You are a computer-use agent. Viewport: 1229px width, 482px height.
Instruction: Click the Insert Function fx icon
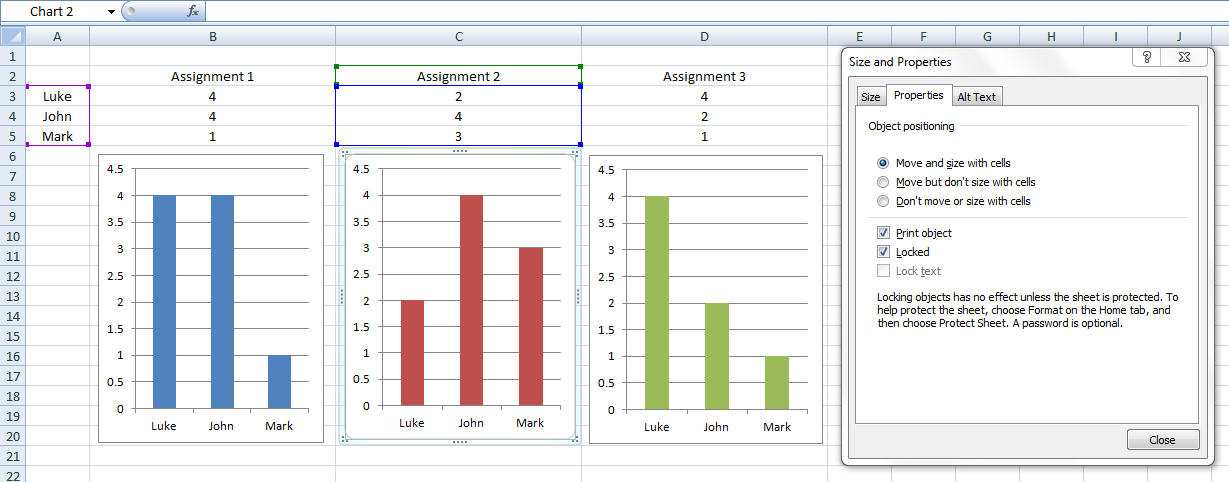coord(192,11)
